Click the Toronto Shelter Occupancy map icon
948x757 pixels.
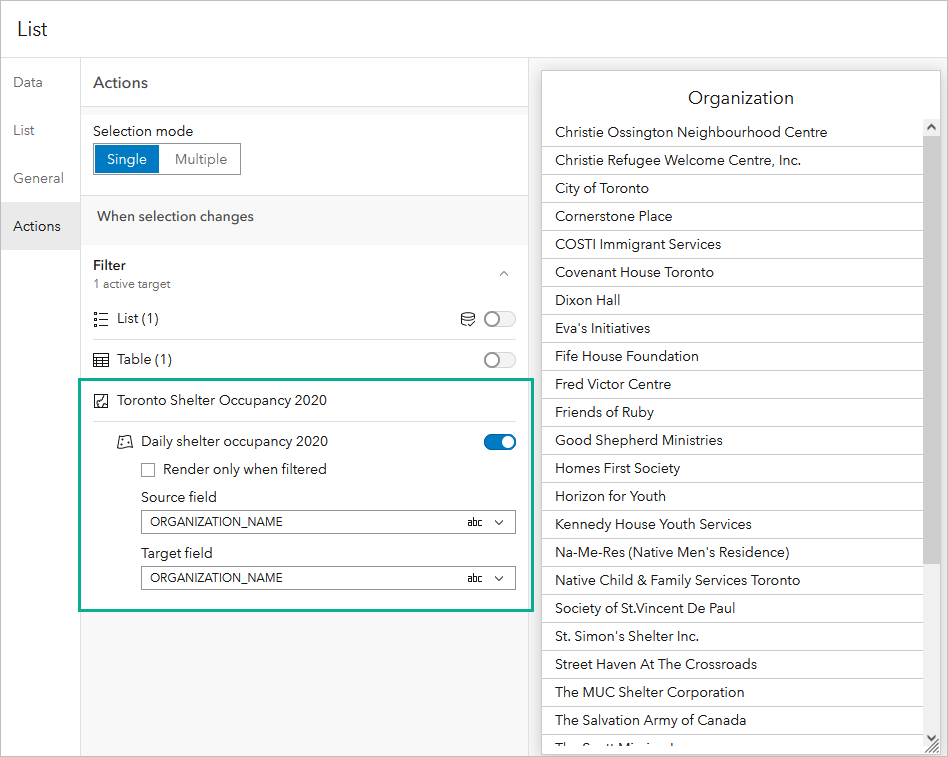pyautogui.click(x=100, y=401)
